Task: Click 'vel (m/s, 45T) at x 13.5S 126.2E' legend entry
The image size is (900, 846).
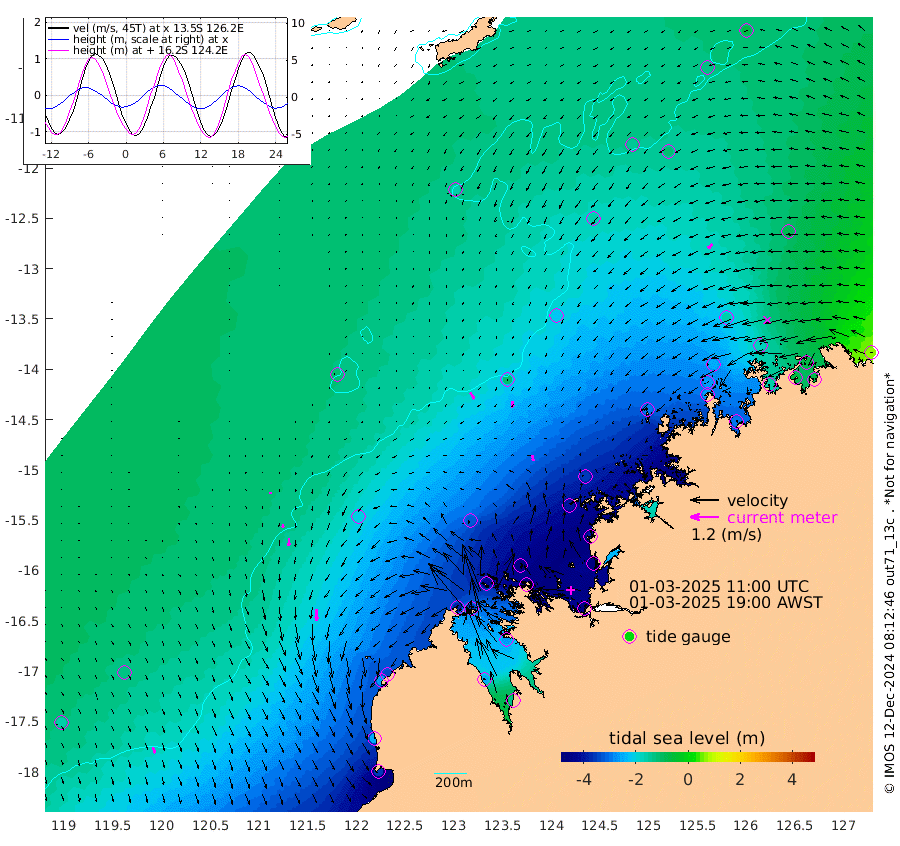Action: [158, 28]
